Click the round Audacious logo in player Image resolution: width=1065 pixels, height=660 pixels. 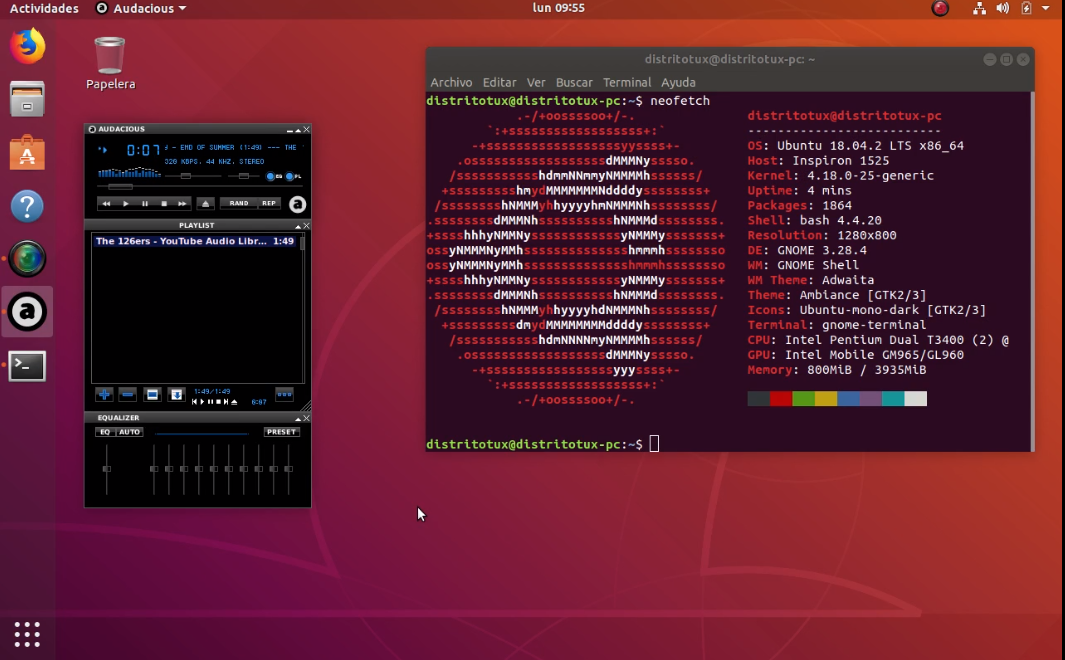click(x=297, y=204)
